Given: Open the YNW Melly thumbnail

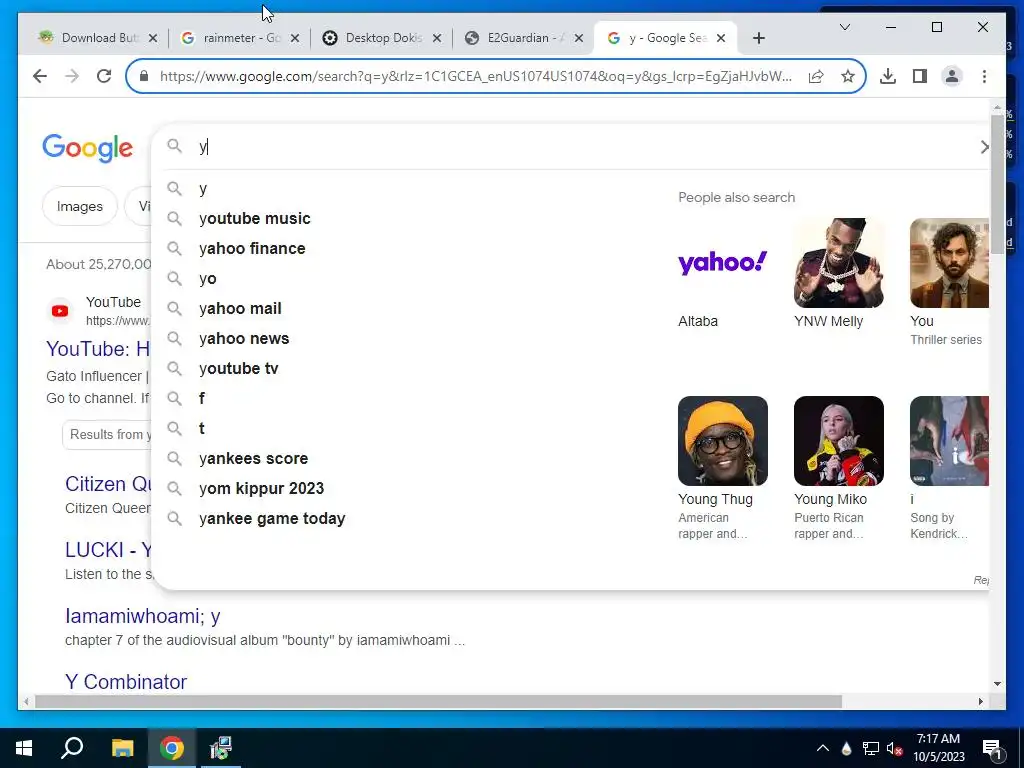Looking at the screenshot, I should [839, 263].
